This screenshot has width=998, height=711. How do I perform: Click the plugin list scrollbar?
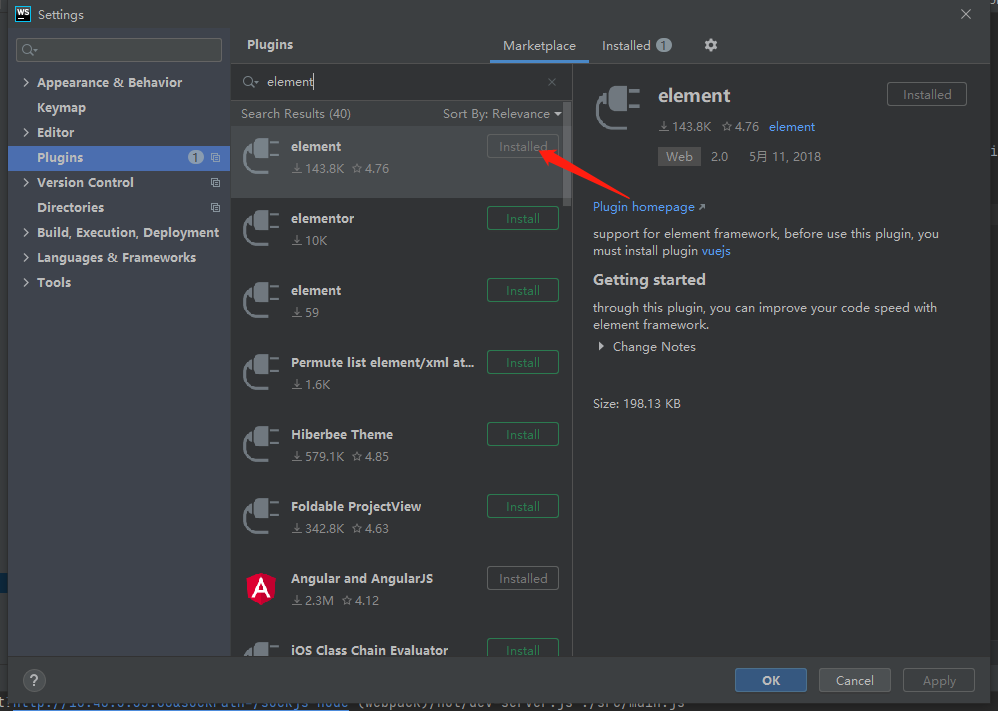(x=567, y=153)
